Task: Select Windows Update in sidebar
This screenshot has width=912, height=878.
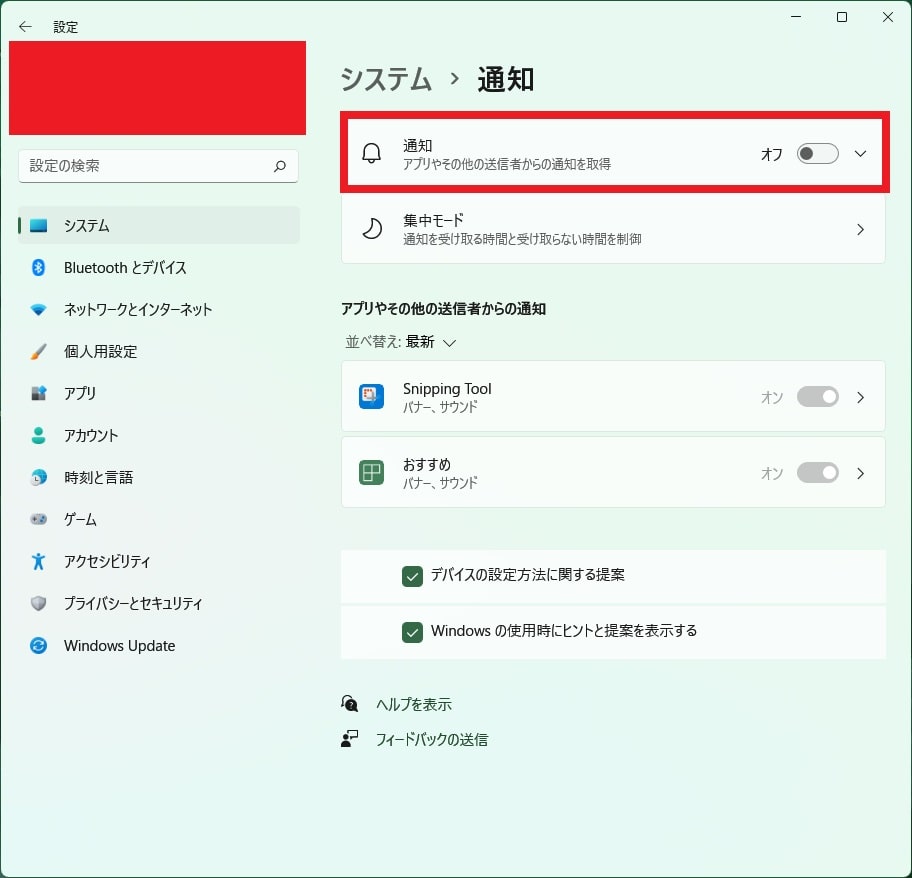Action: tap(159, 645)
